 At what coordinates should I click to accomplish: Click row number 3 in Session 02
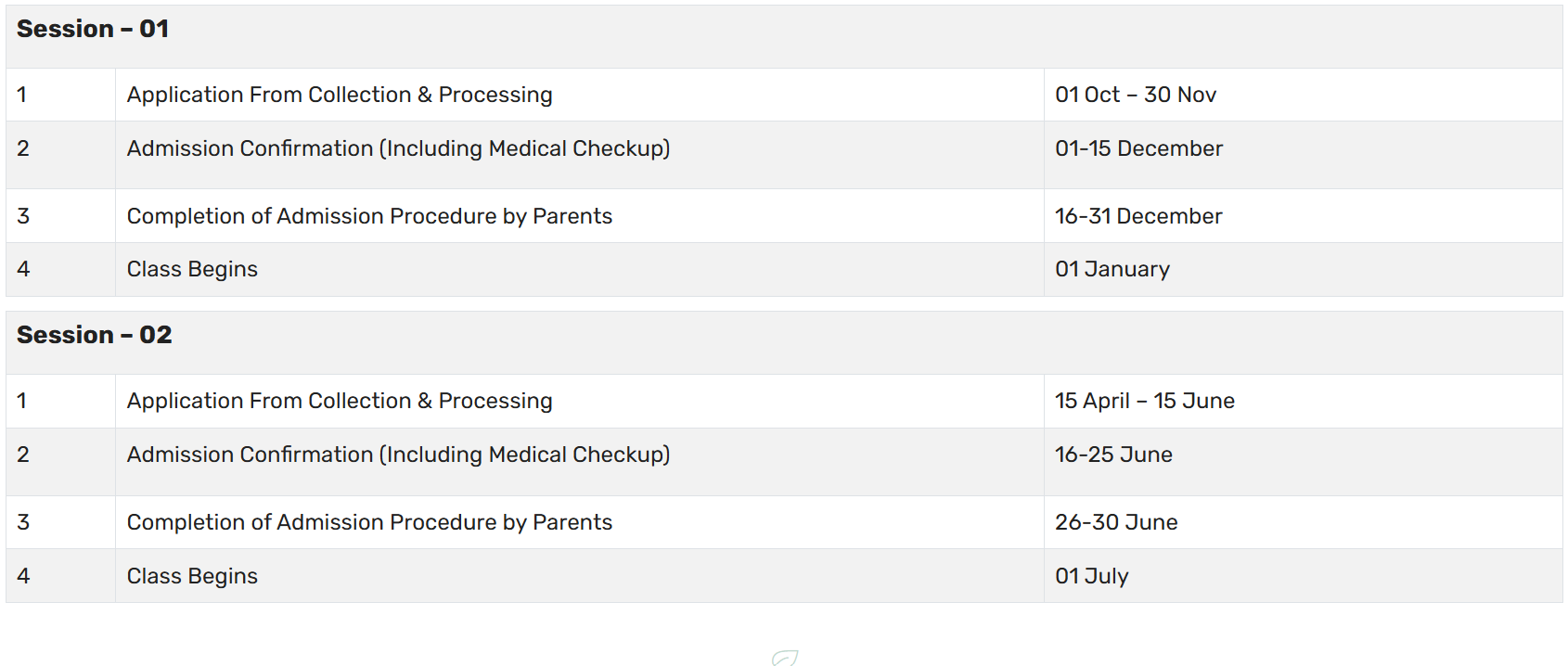tap(23, 523)
